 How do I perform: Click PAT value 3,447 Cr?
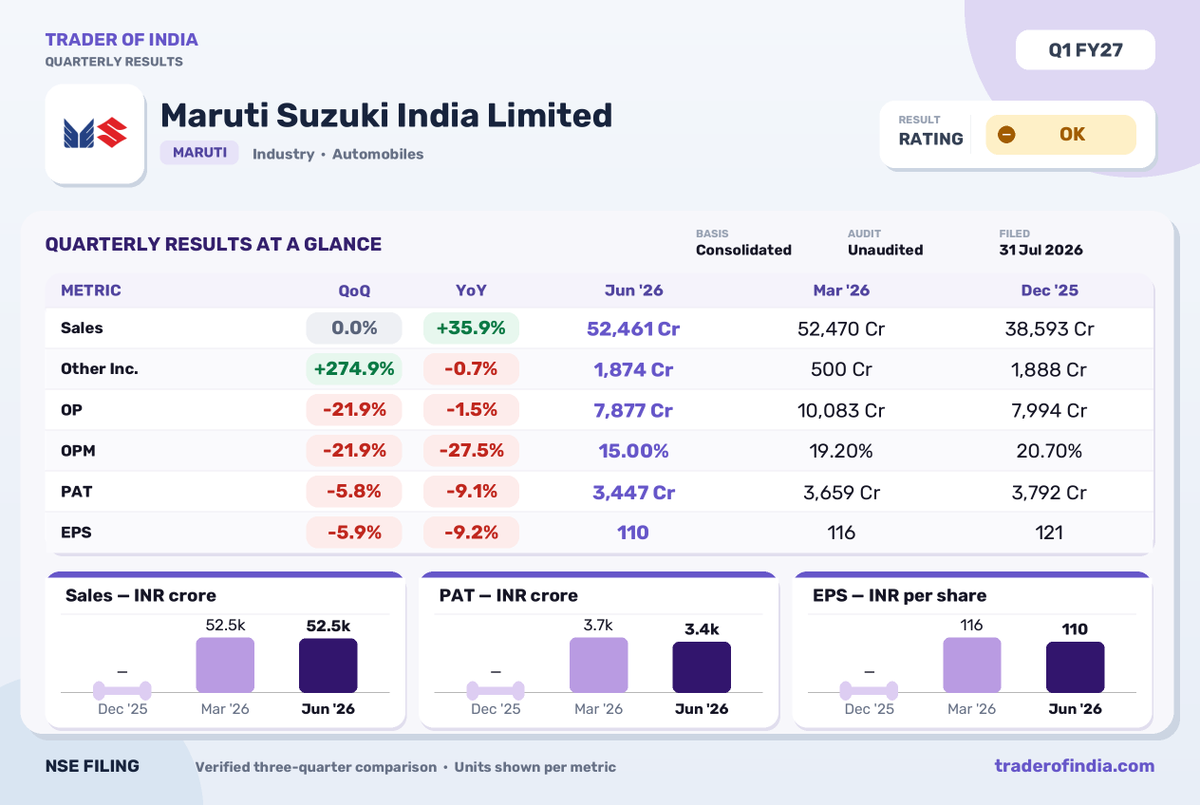(x=634, y=492)
